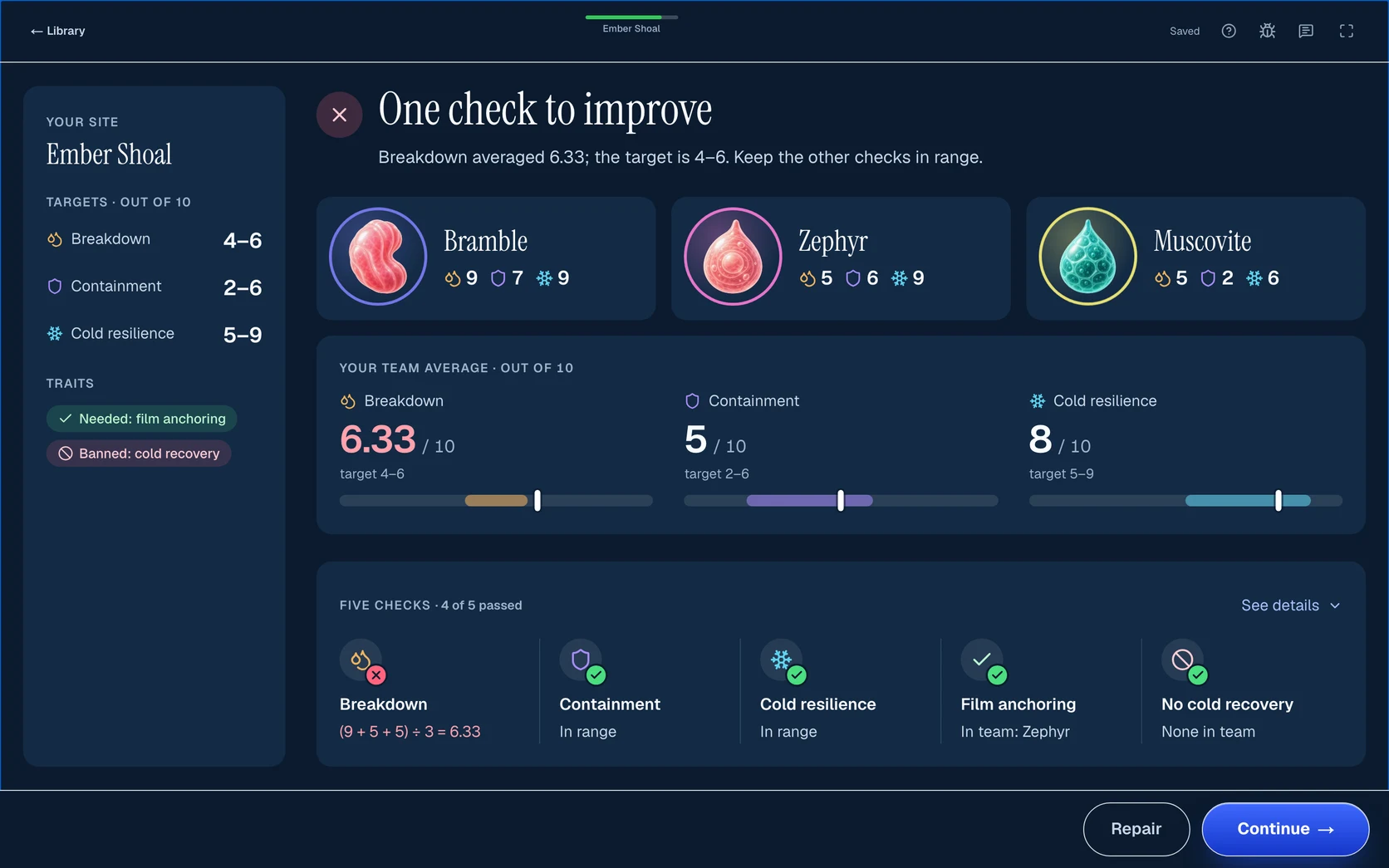Click the 'Needed: film anchoring' trait chip

click(x=142, y=419)
